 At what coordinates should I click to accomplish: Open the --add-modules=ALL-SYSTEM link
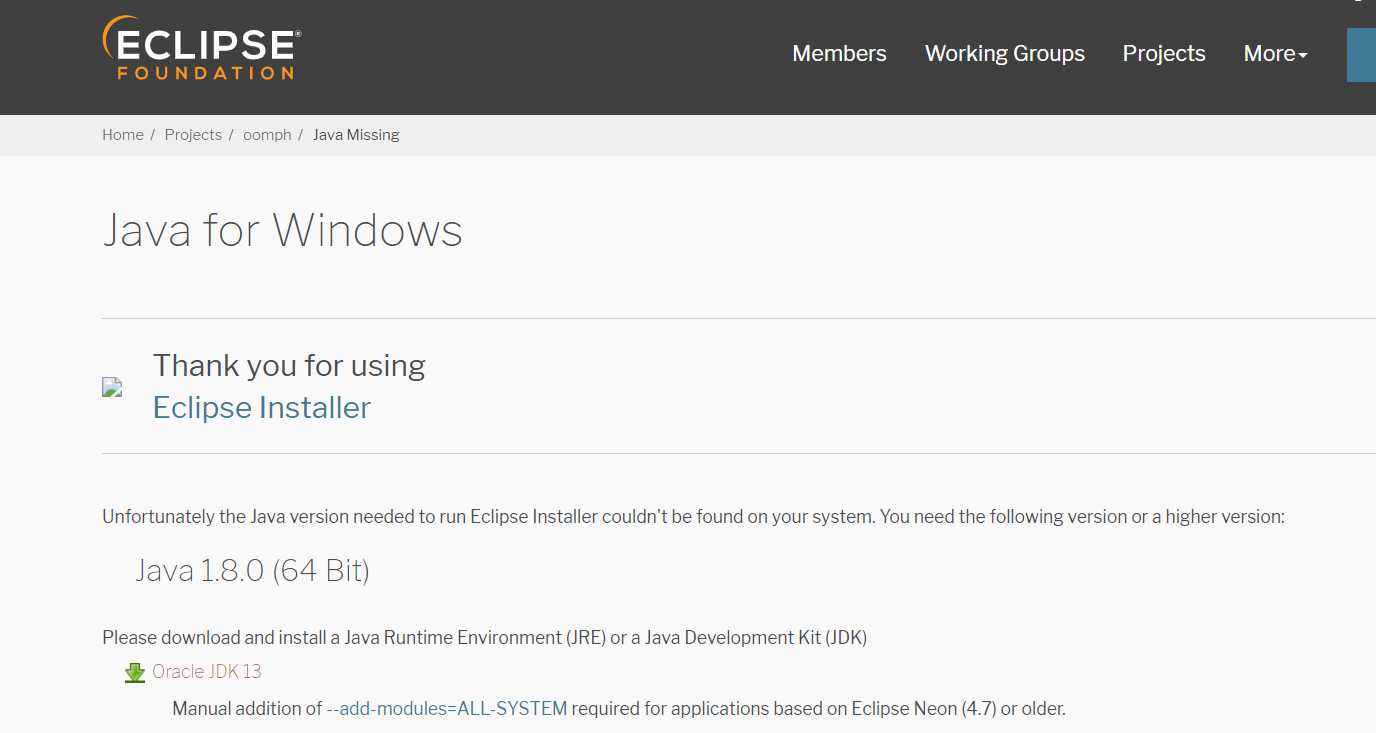pyautogui.click(x=447, y=709)
